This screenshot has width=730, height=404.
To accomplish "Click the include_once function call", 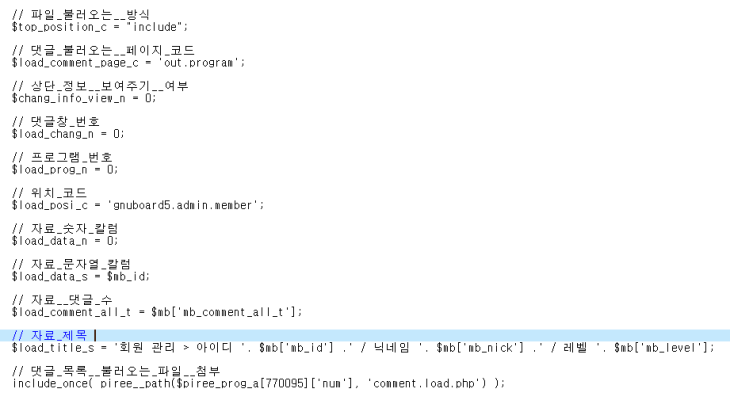I will click(258, 384).
